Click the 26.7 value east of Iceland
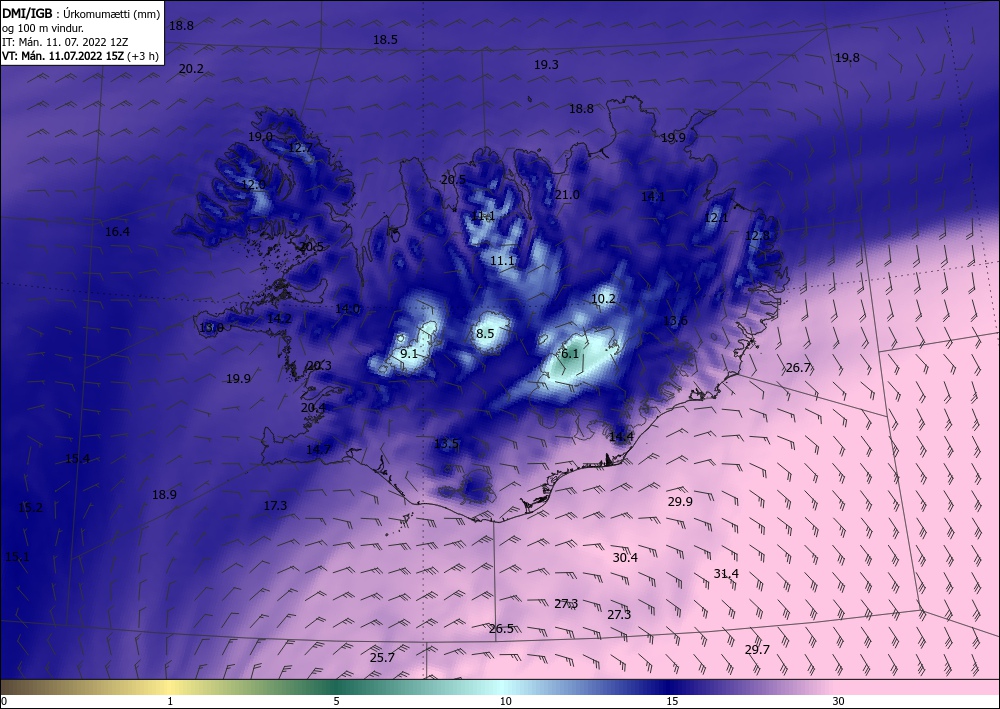 pyautogui.click(x=798, y=367)
